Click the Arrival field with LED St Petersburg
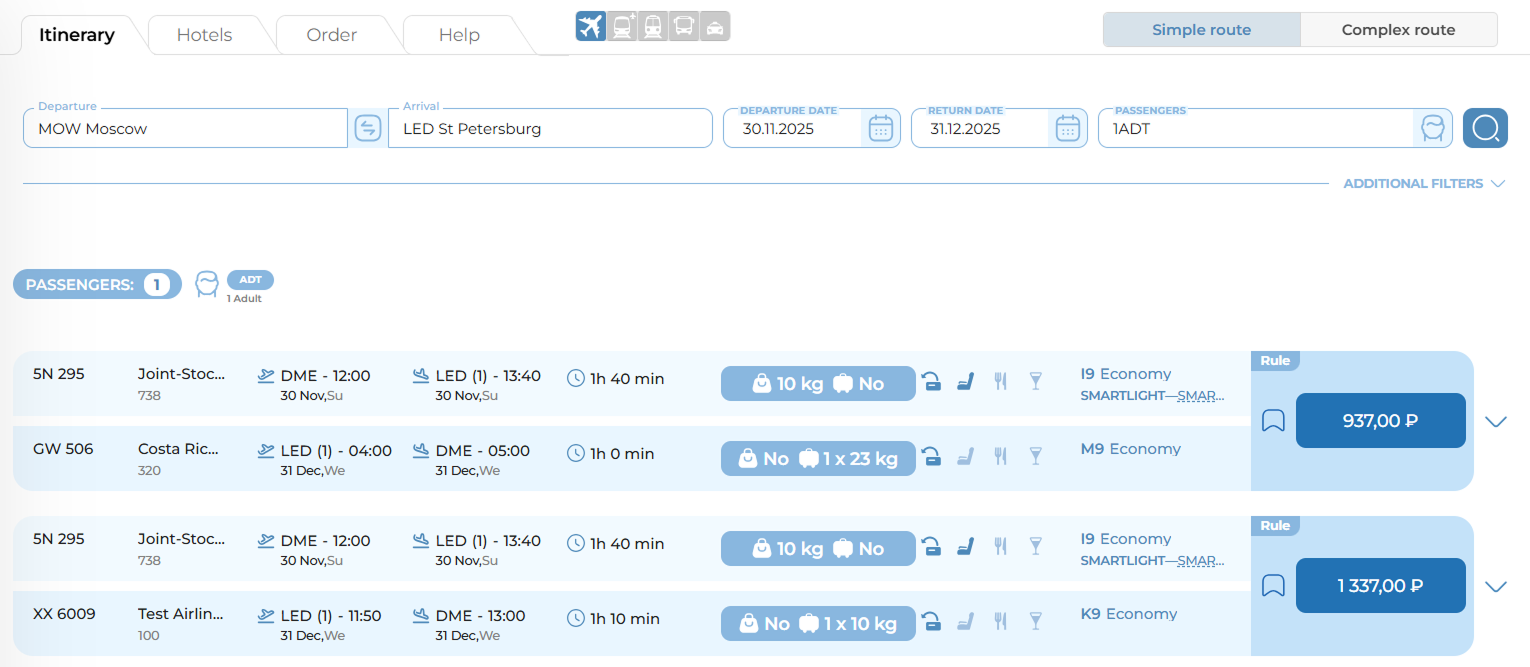1530x667 pixels. click(549, 129)
